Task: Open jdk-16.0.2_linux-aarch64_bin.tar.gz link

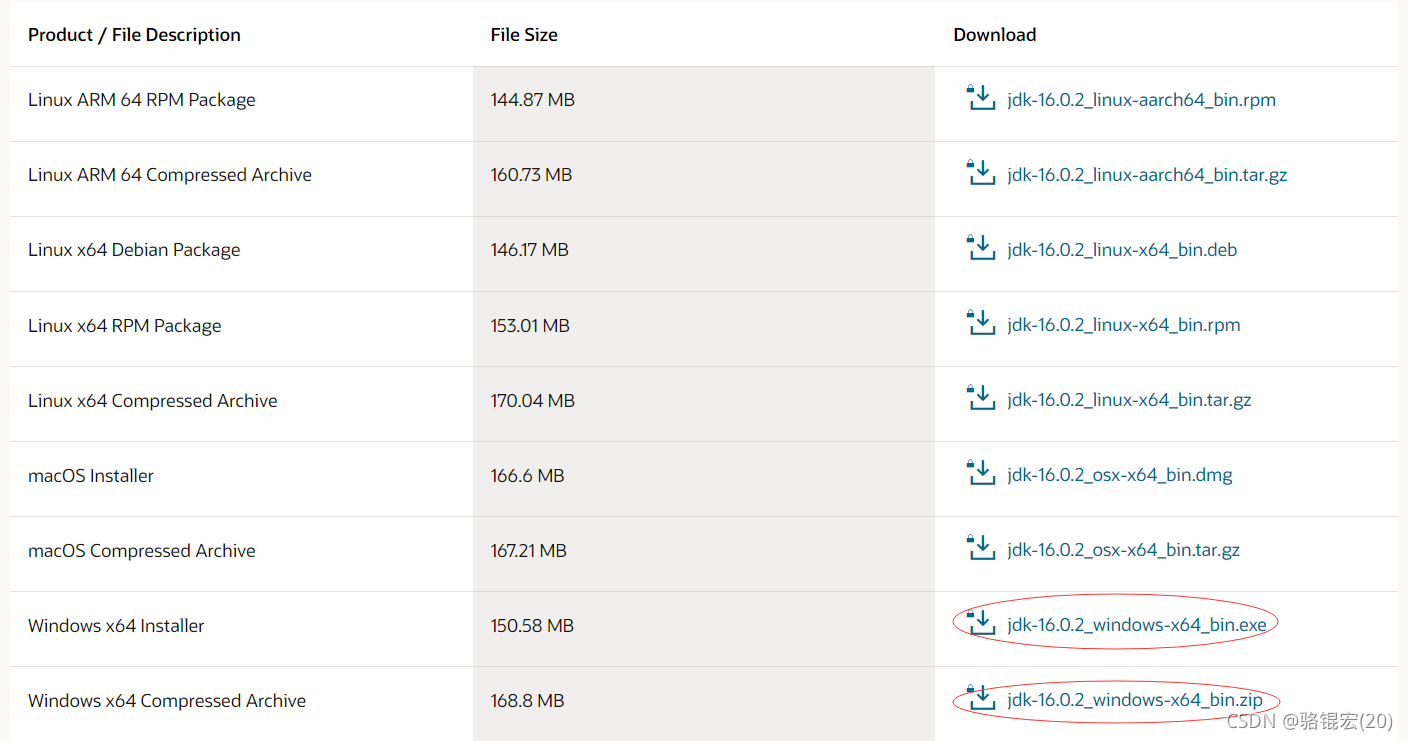Action: point(1147,175)
